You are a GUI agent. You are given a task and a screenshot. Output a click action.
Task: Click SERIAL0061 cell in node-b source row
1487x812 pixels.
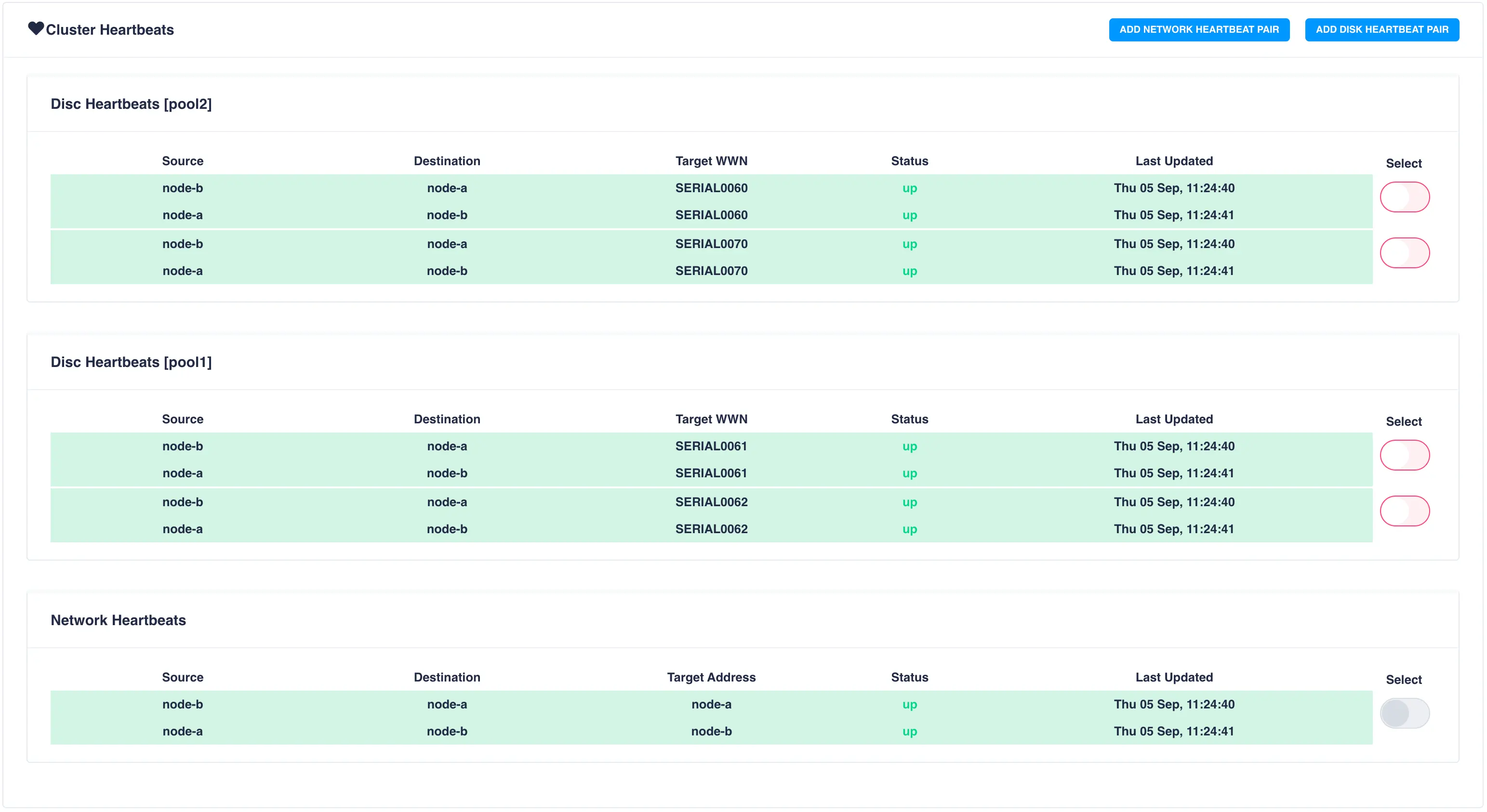pos(711,446)
